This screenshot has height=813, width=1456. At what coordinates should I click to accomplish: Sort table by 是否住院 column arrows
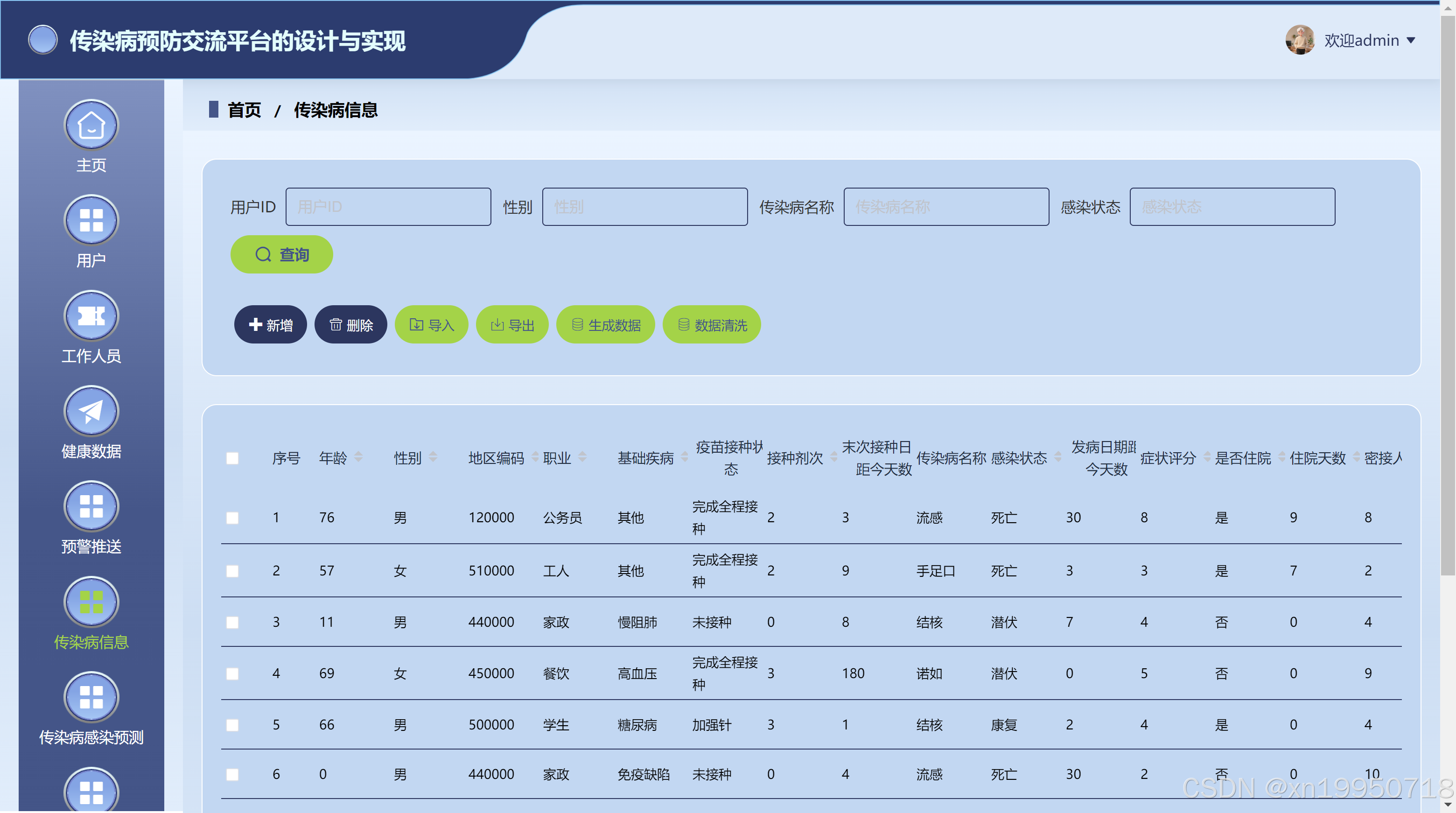tap(1281, 457)
